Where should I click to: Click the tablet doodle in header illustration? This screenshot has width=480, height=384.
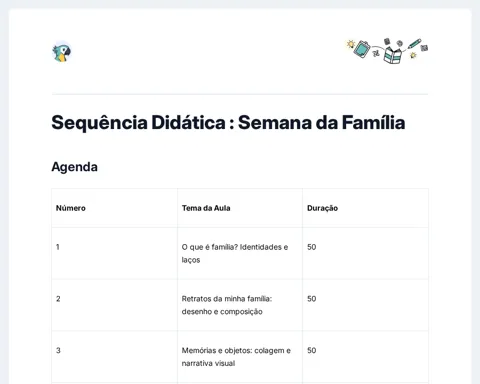point(362,49)
